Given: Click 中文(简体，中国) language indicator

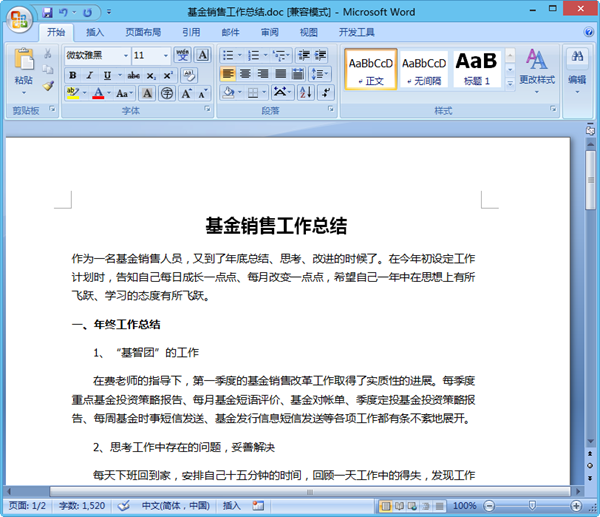Looking at the screenshot, I should click(176, 506).
